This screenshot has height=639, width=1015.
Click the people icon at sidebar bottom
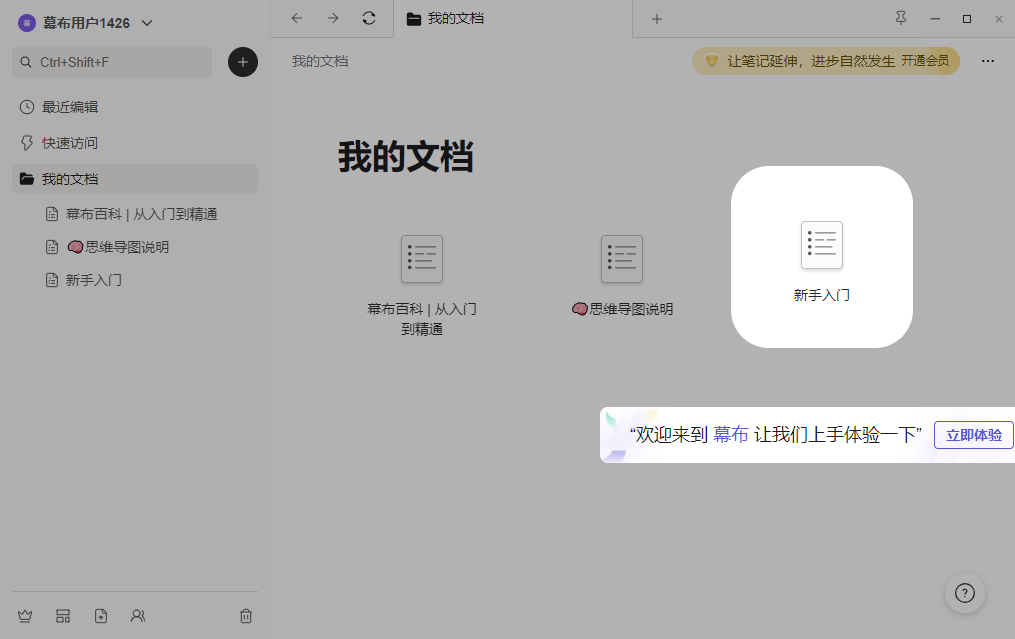tap(138, 616)
